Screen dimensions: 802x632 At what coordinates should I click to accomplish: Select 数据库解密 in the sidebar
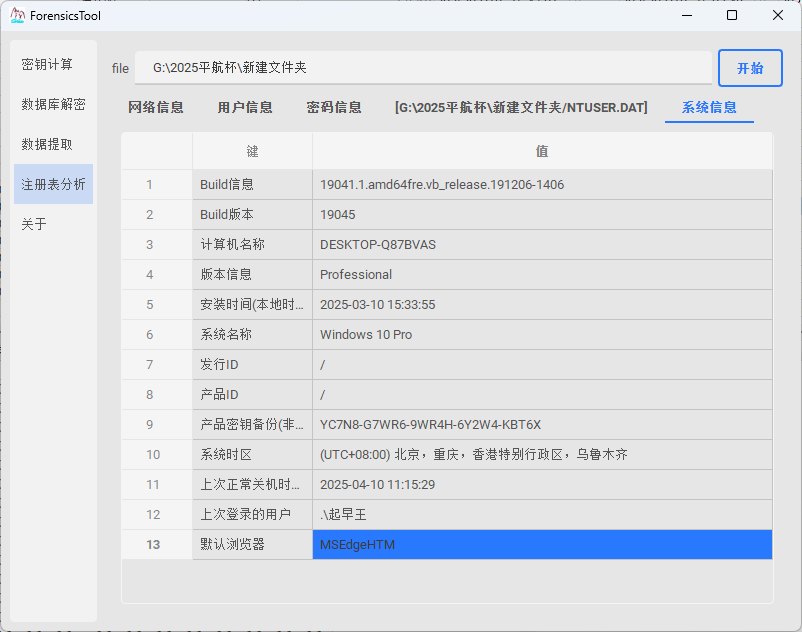pos(53,104)
